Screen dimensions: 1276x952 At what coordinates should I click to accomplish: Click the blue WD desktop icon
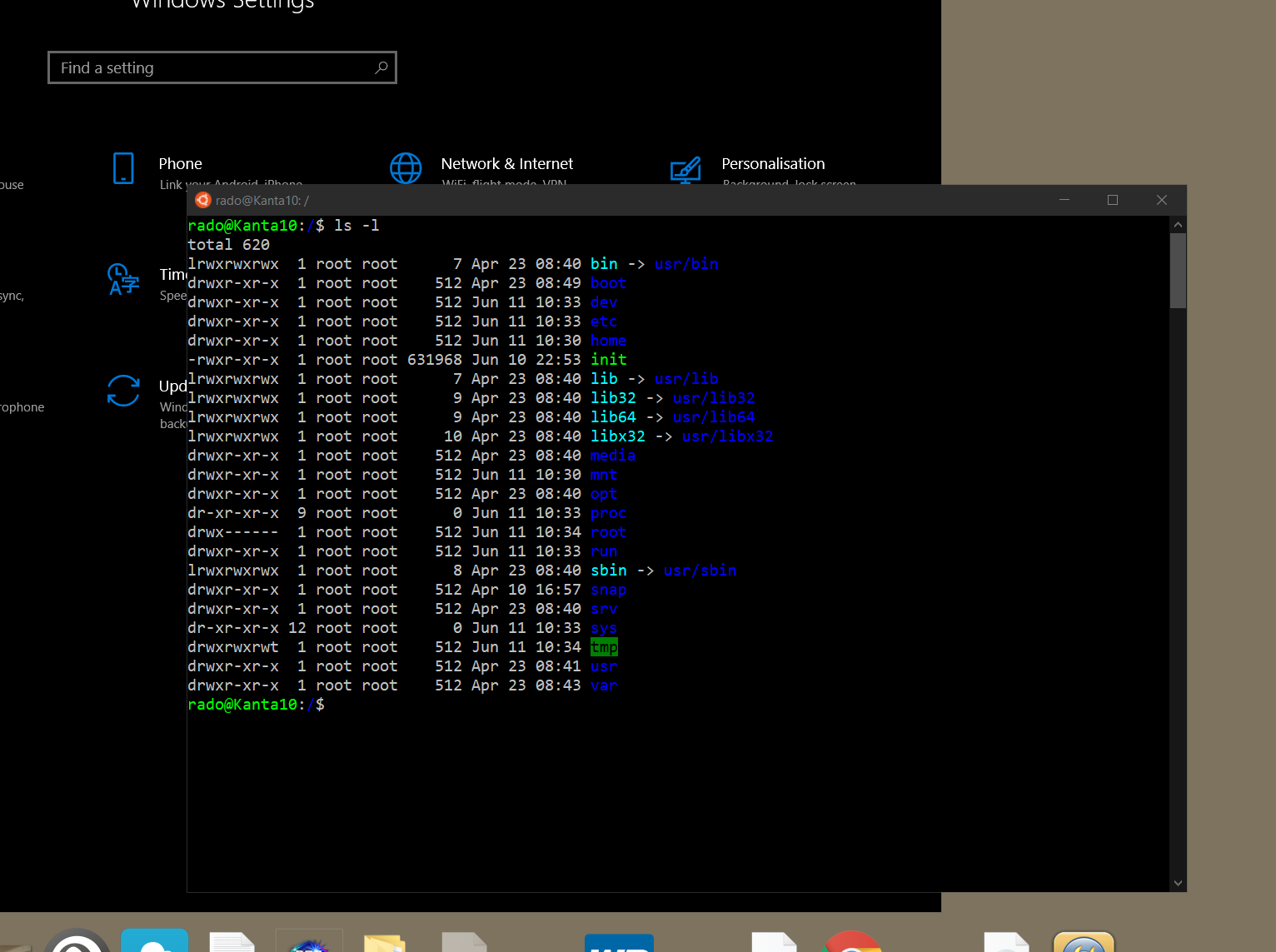pos(619,943)
